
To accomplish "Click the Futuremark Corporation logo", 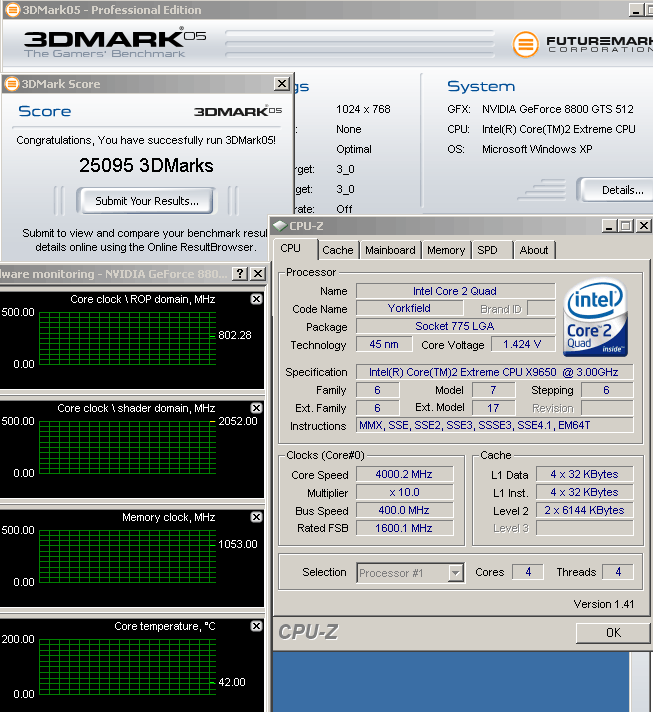I will click(581, 43).
